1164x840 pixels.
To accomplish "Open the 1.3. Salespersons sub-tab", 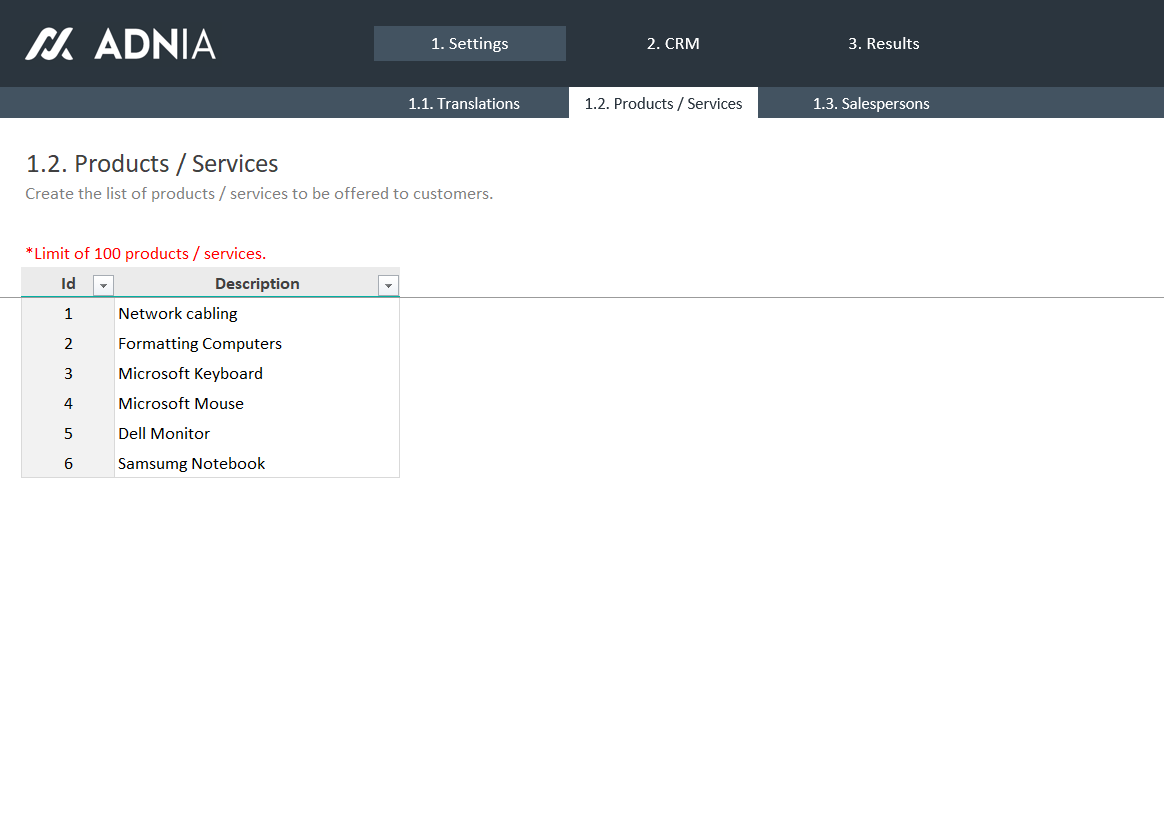I will tap(871, 103).
